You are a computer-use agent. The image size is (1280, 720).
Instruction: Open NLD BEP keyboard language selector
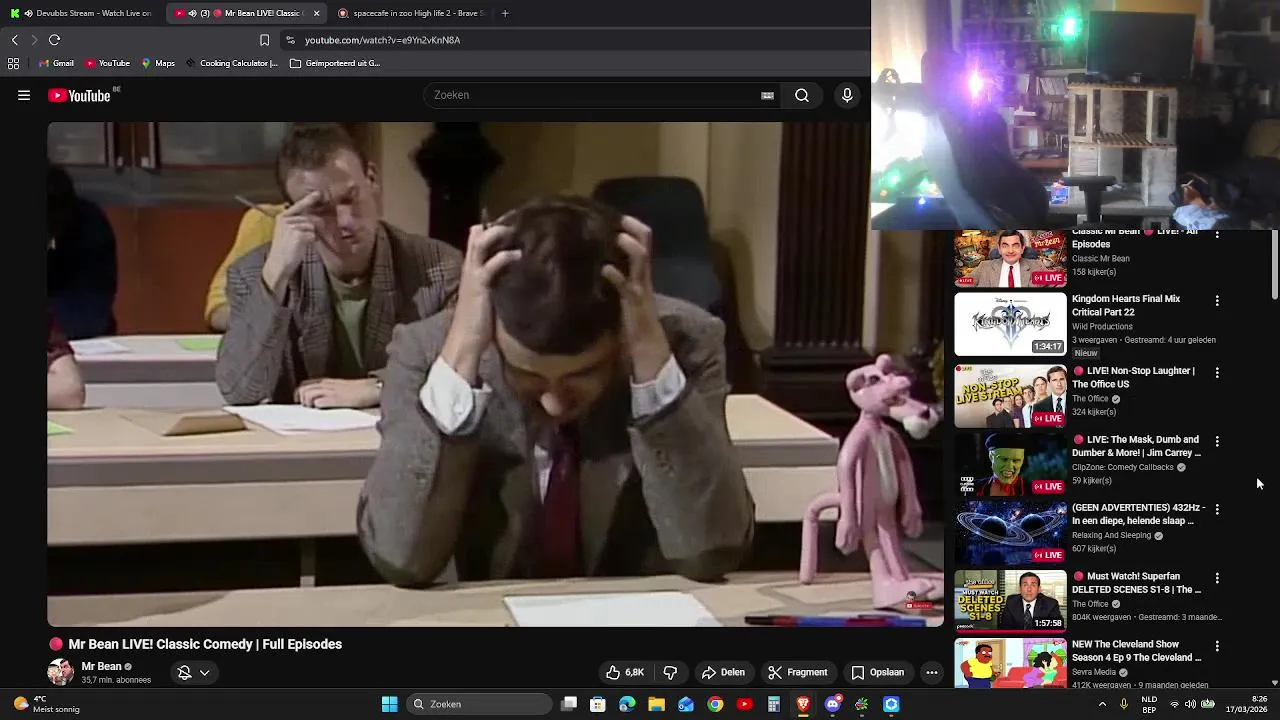1150,704
